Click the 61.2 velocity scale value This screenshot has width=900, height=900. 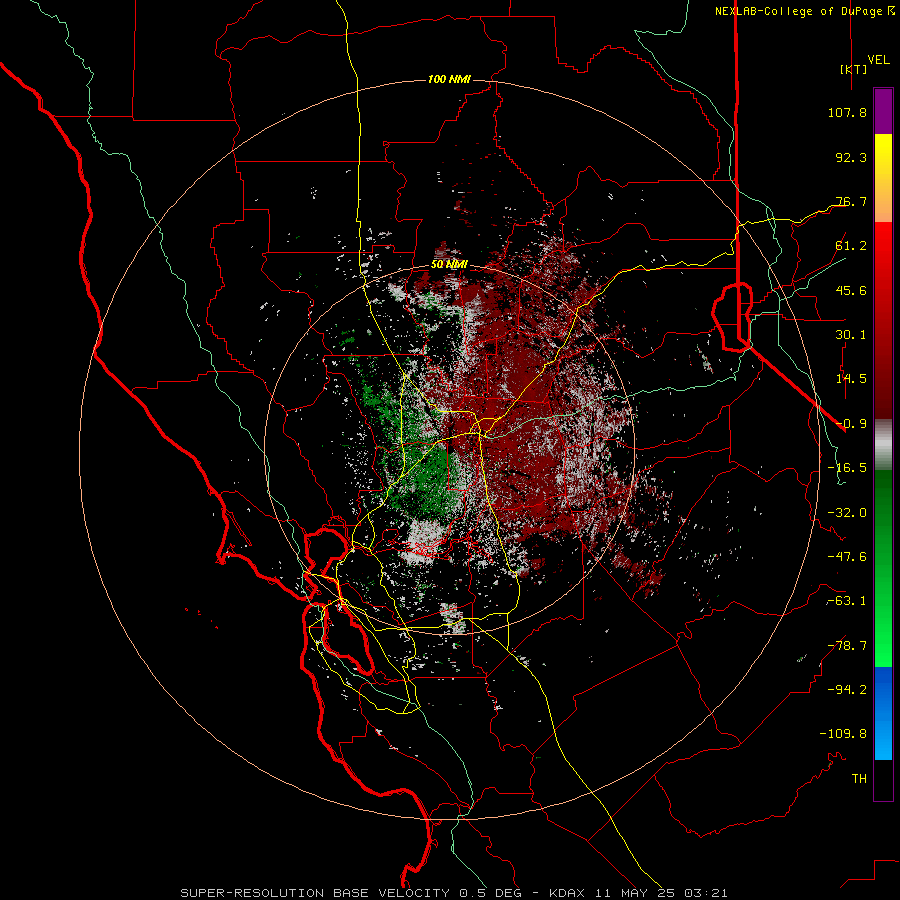[x=851, y=246]
